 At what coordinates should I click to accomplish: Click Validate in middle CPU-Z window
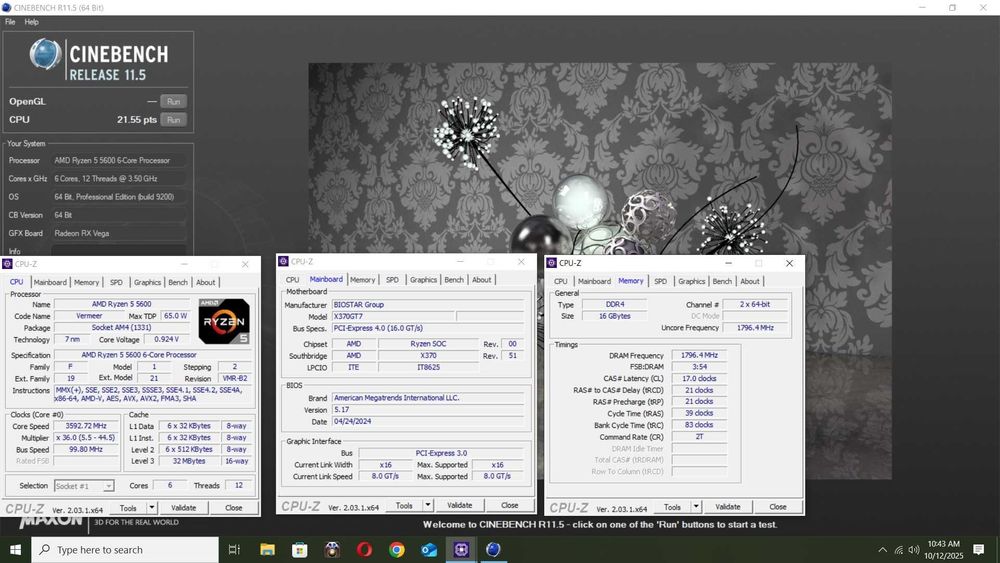click(459, 506)
